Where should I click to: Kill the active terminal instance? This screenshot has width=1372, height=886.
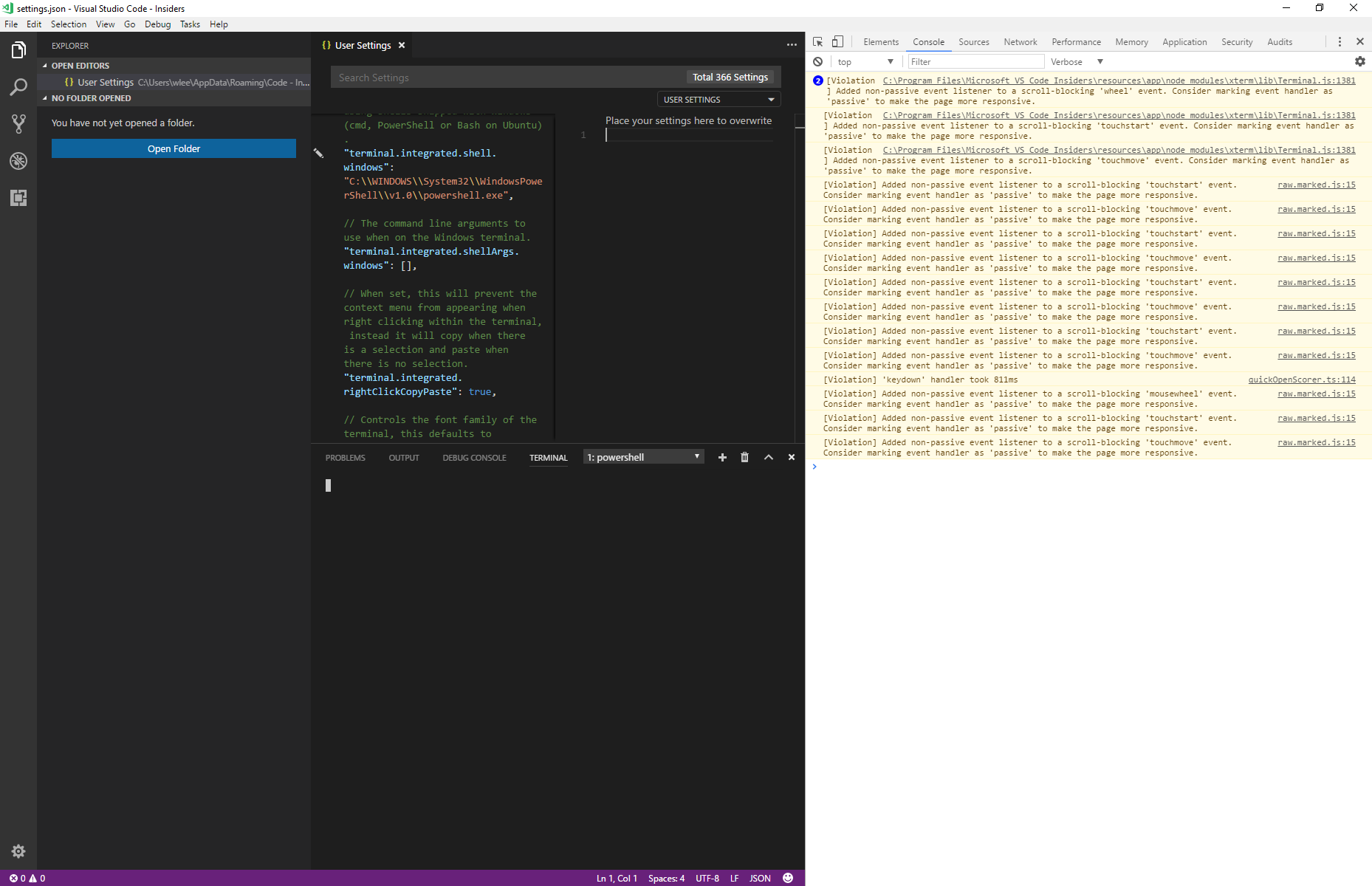[x=744, y=457]
